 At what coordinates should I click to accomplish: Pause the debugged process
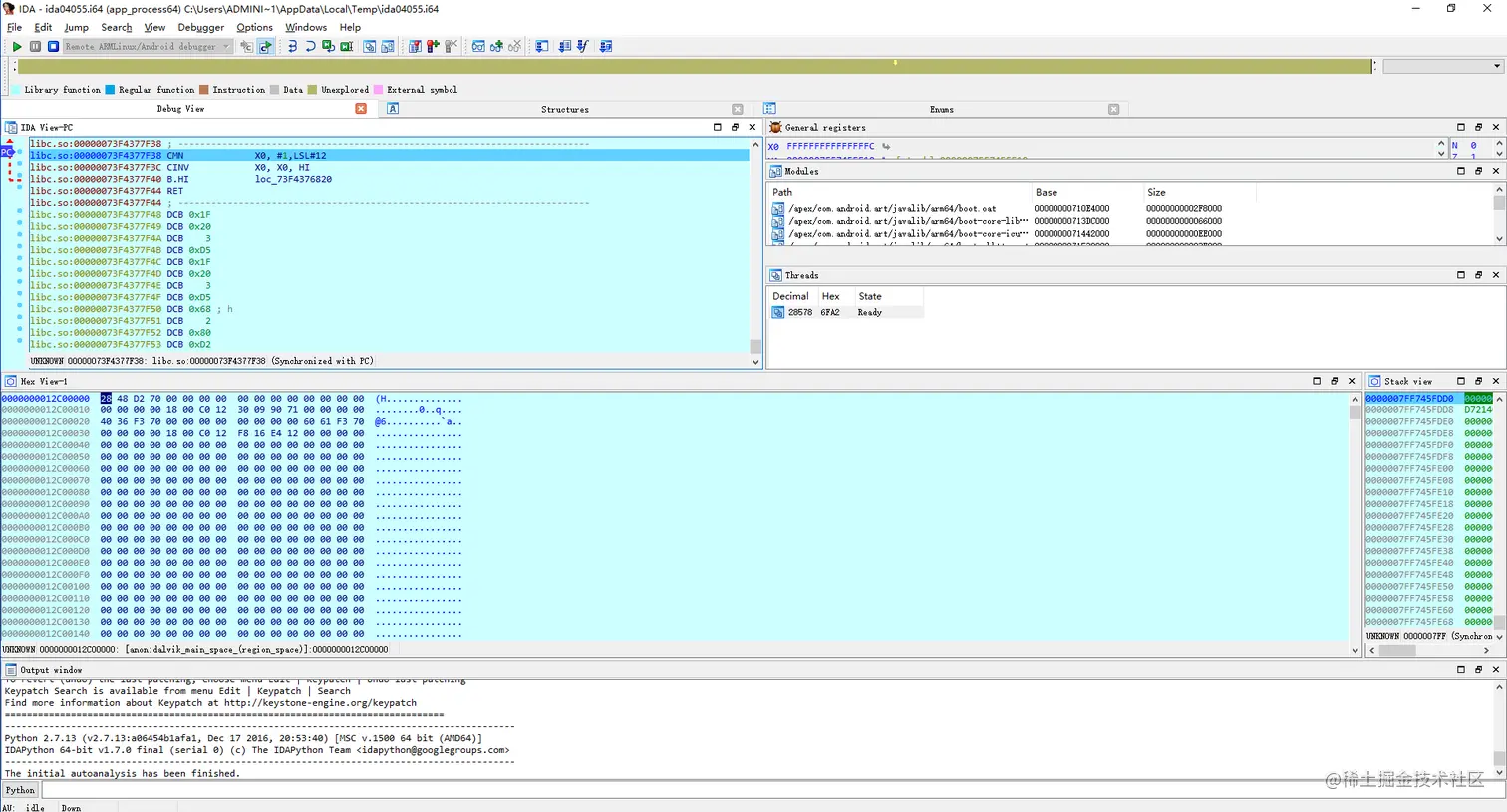tap(35, 46)
